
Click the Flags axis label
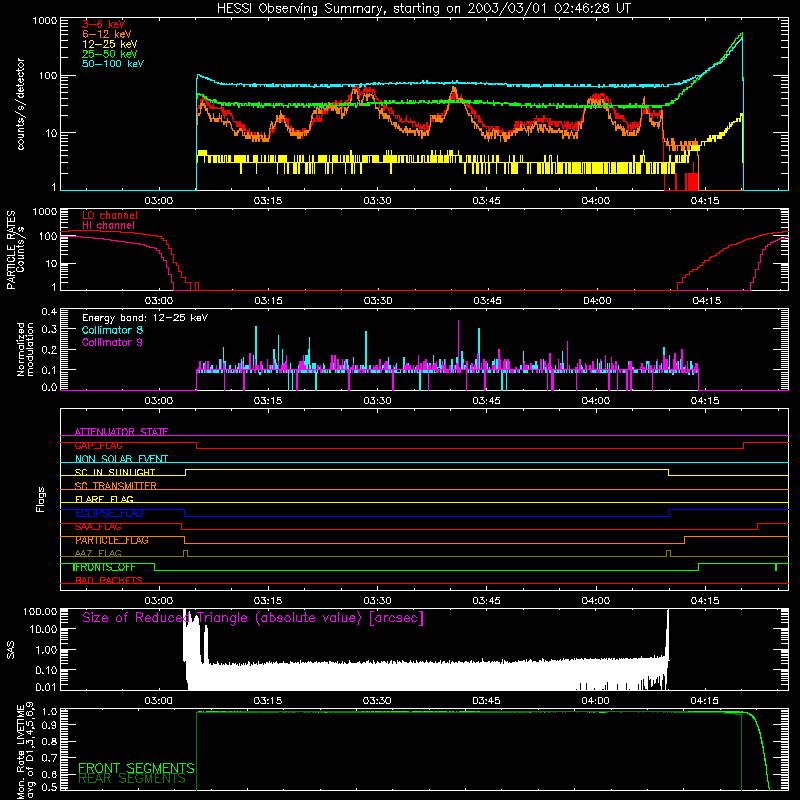[x=41, y=499]
